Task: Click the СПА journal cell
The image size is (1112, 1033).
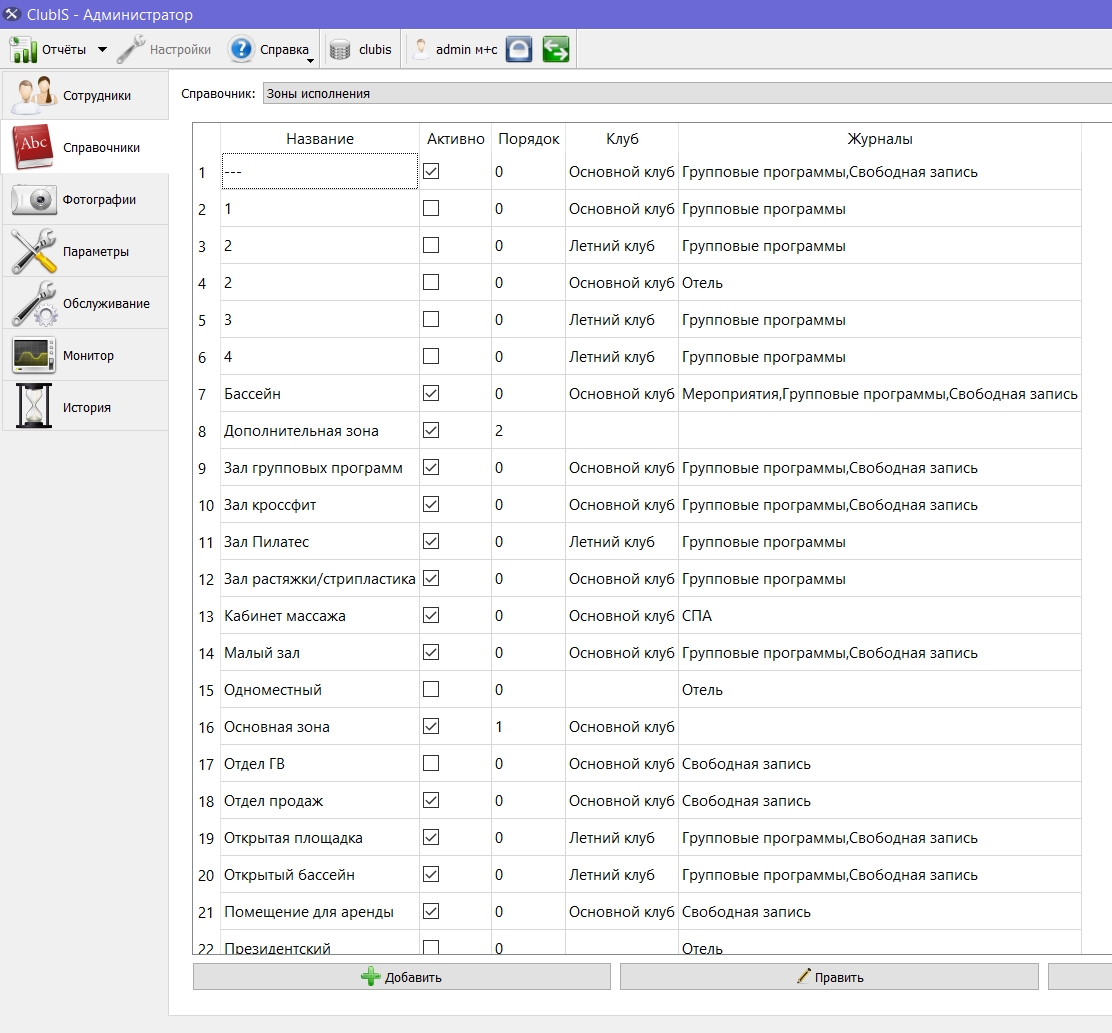Action: (x=879, y=615)
